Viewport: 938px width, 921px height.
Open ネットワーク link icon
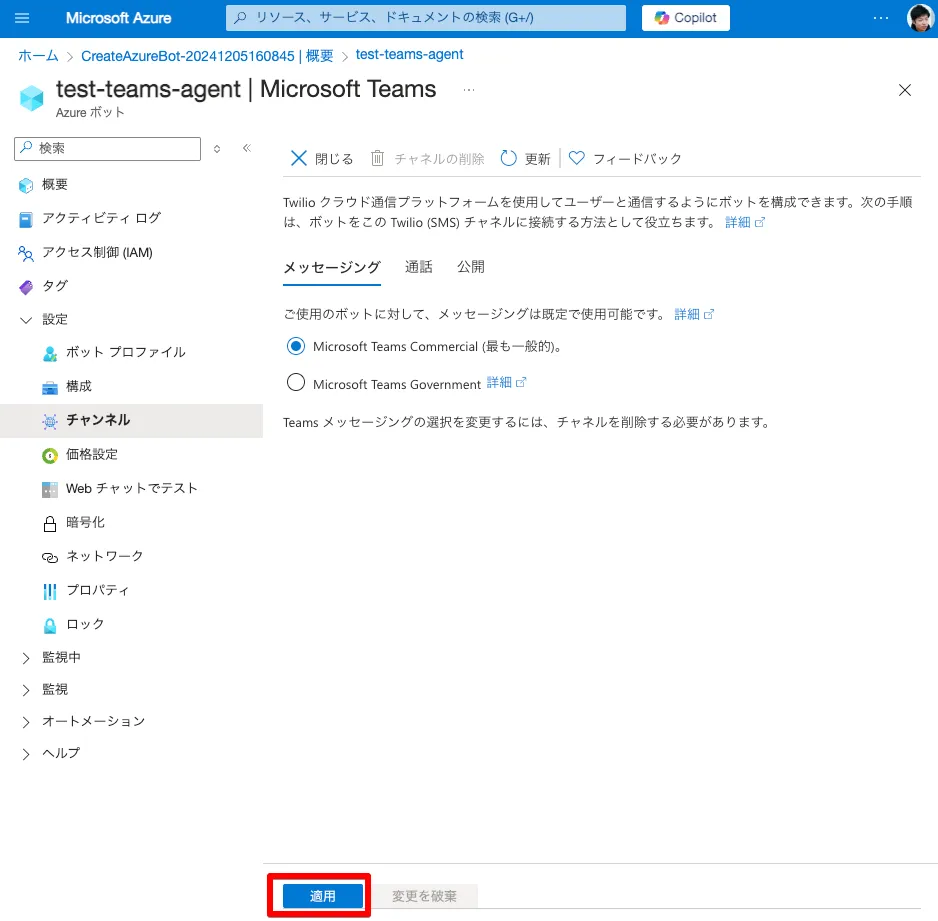click(50, 557)
